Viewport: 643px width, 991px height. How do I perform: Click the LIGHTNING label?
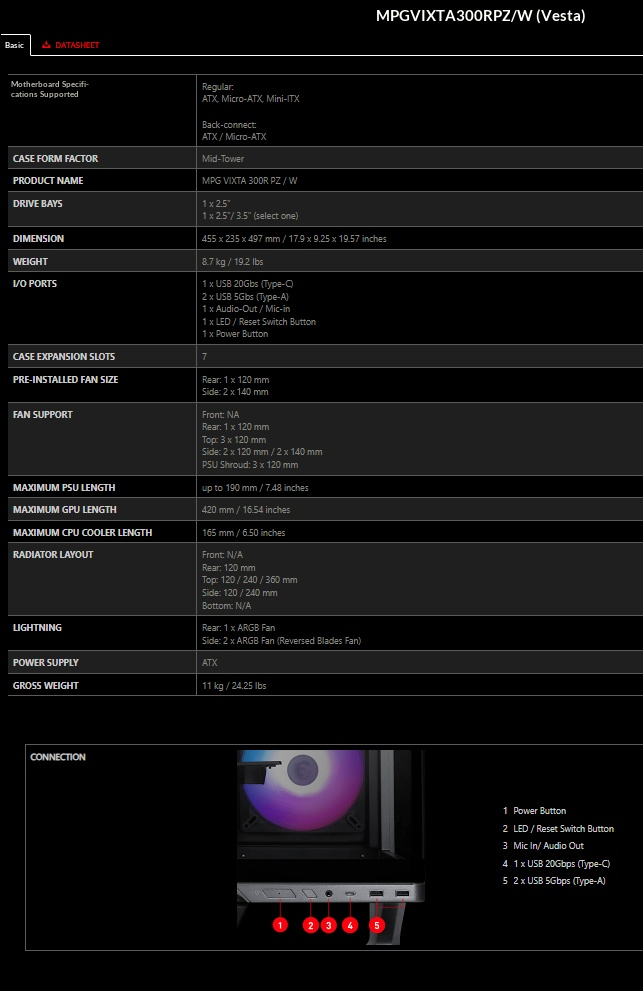[x=37, y=628]
